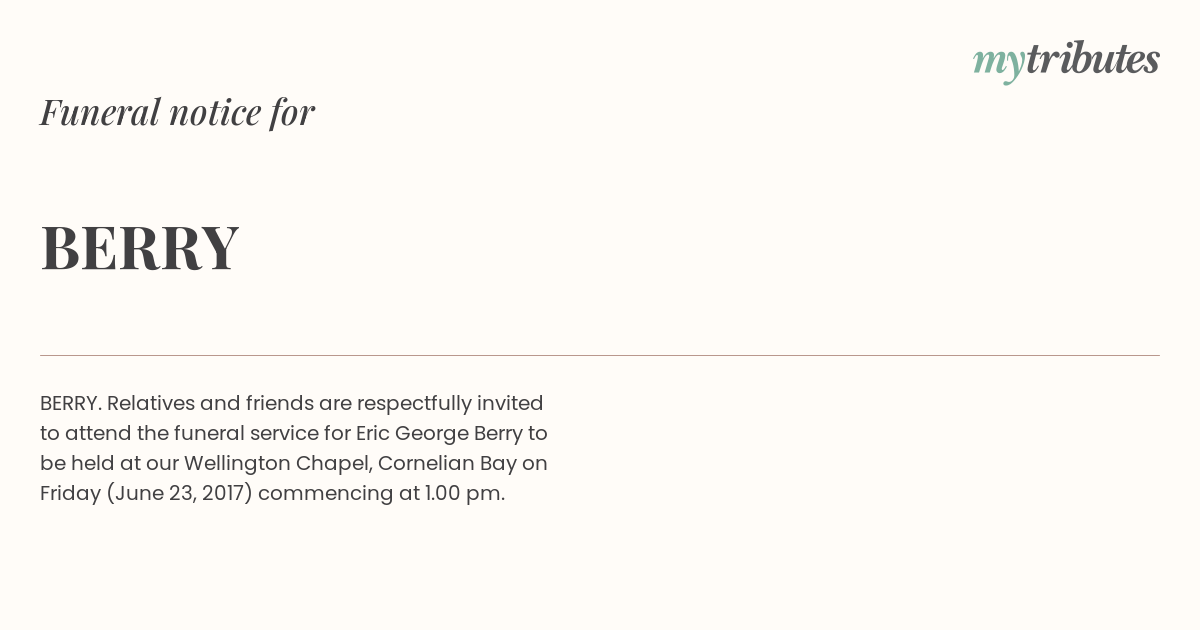Click 'Relatives and friends' in the notice text
This screenshot has height=630, width=1200.
[209, 403]
